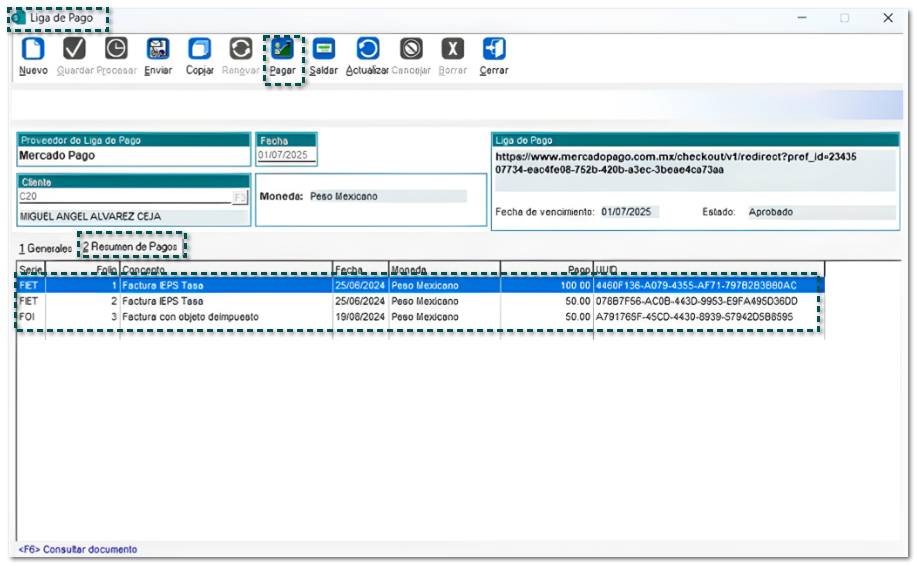
Task: Click the Mercado Pago checkout URL
Action: click(x=675, y=163)
